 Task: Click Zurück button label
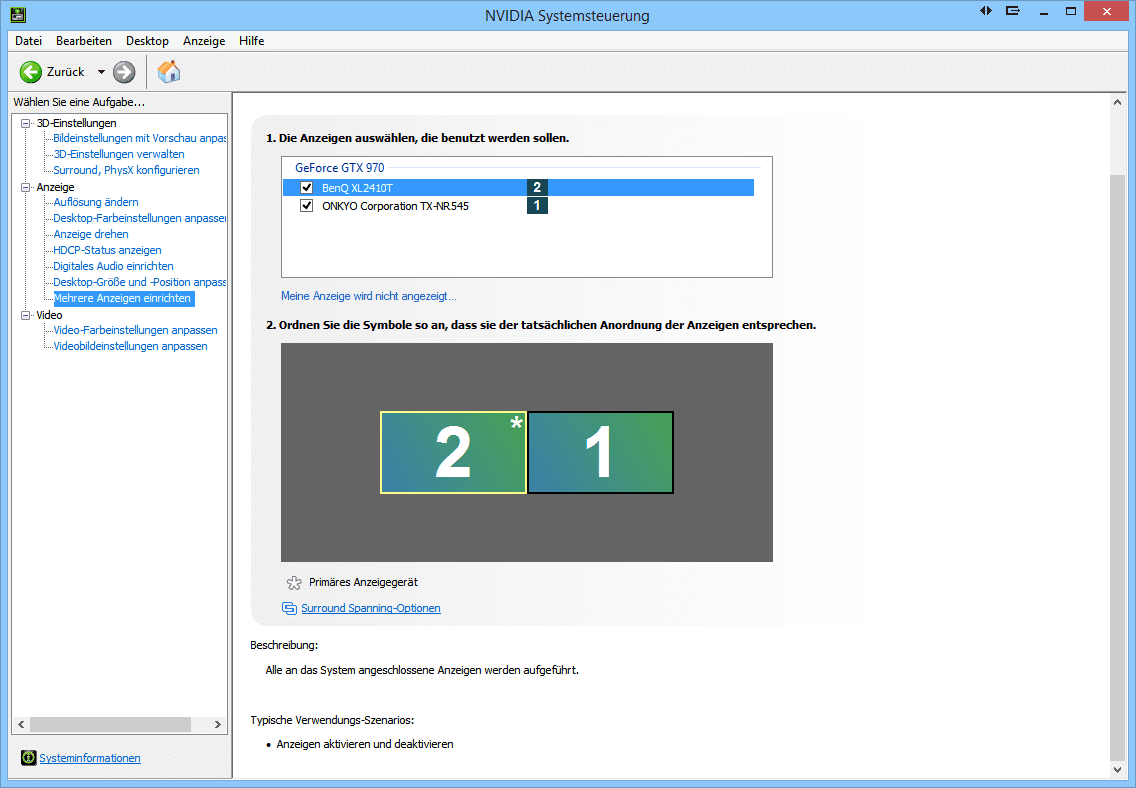65,72
